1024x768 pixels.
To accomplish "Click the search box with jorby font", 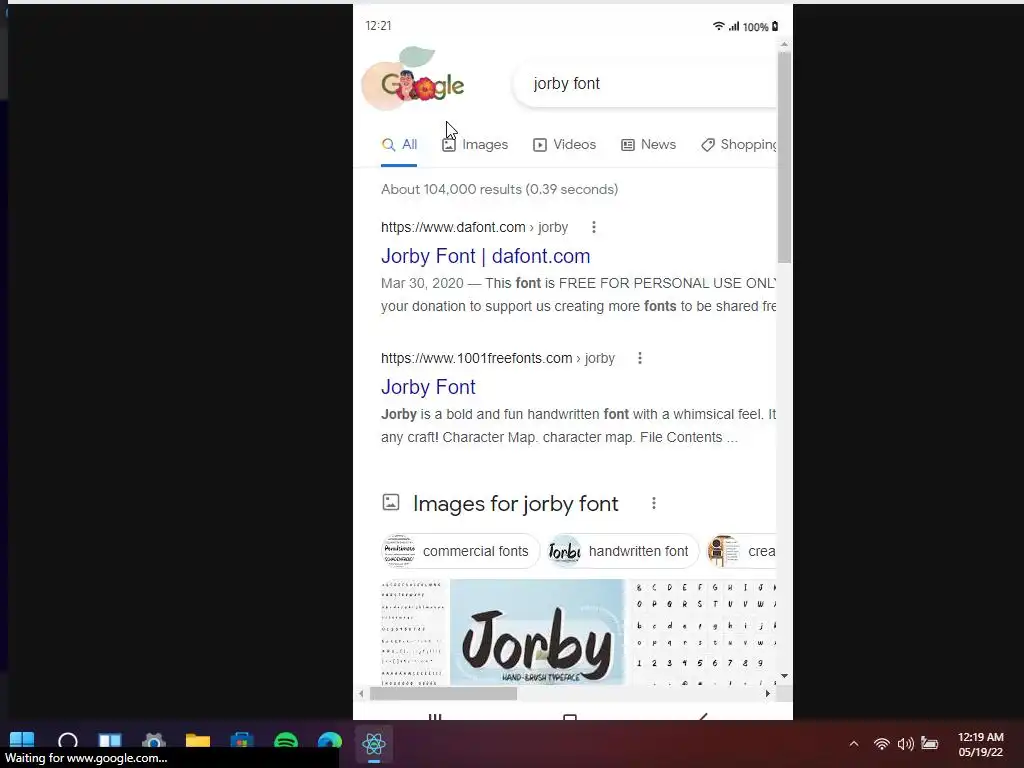I will click(645, 84).
